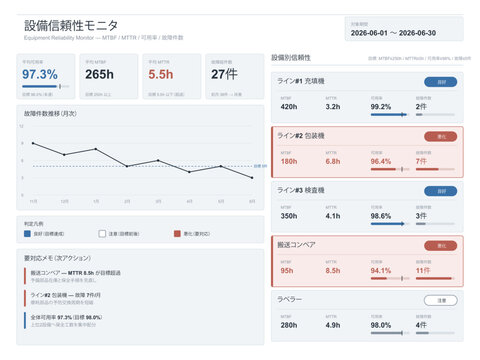Click the red 悪化 legend swatch

[x=177, y=234]
